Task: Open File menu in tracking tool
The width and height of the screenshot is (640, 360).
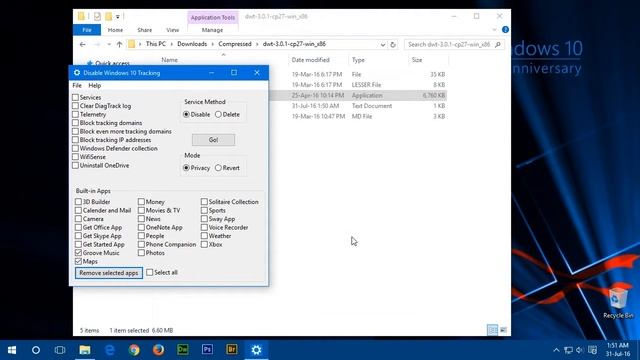Action: (x=77, y=86)
